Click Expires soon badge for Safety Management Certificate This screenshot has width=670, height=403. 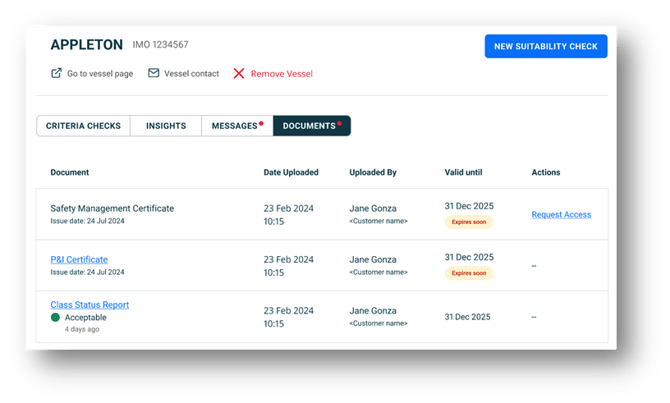point(469,223)
